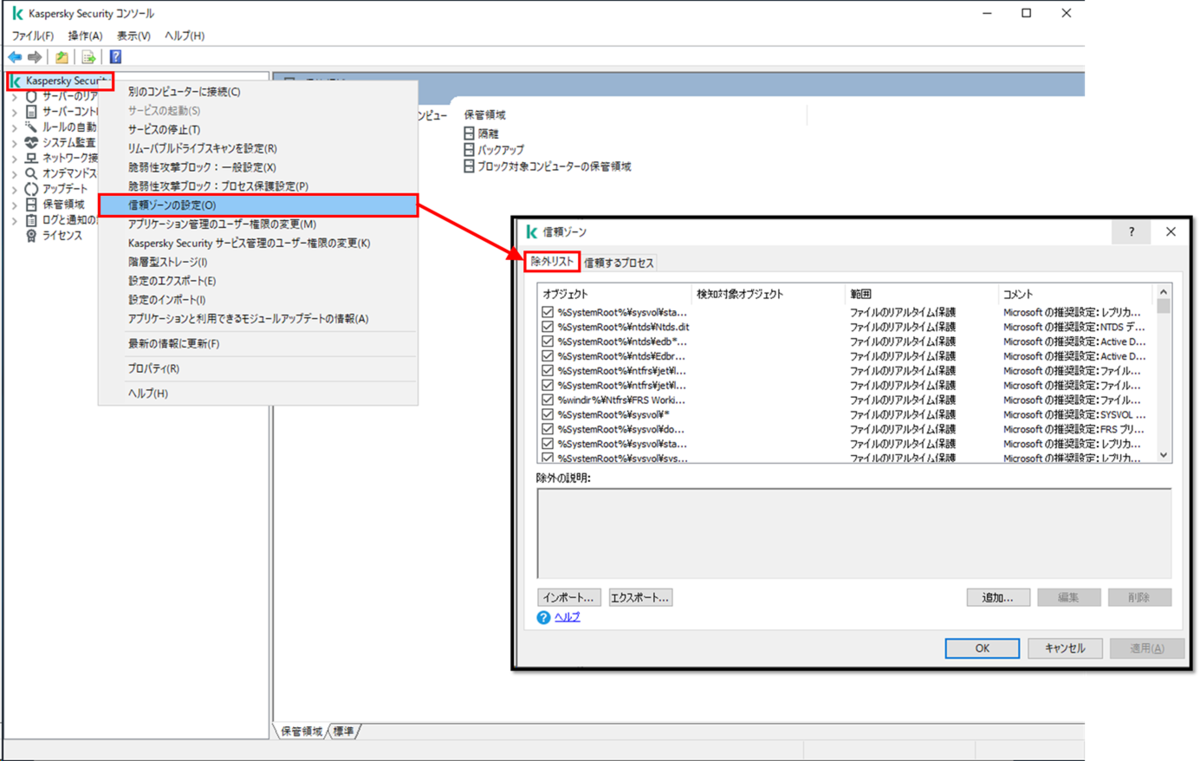Image resolution: width=1200 pixels, height=761 pixels.
Task: Click the ルールの自動 node icon
Action: (x=31, y=127)
